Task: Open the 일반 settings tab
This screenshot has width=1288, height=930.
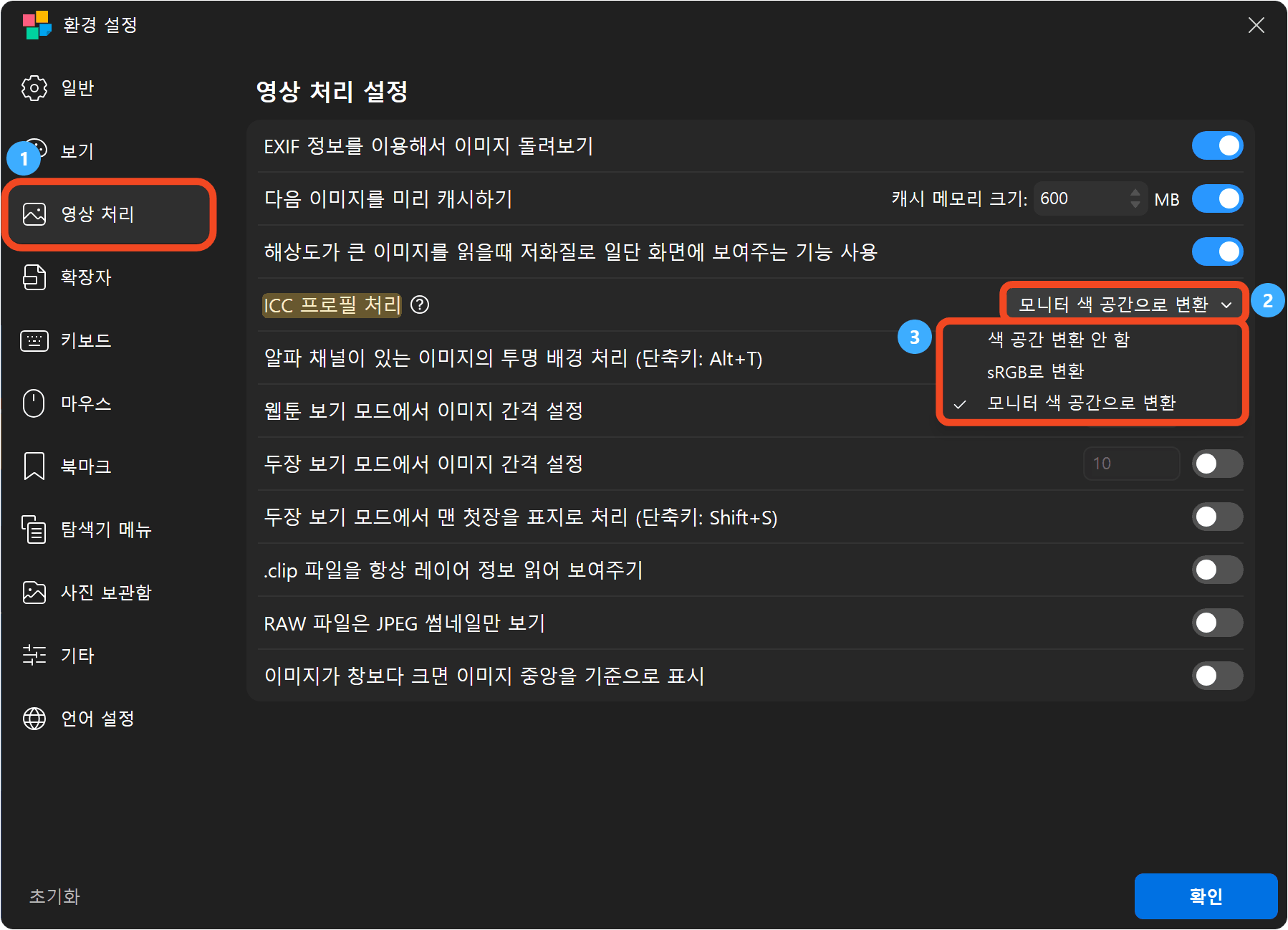Action: [110, 88]
